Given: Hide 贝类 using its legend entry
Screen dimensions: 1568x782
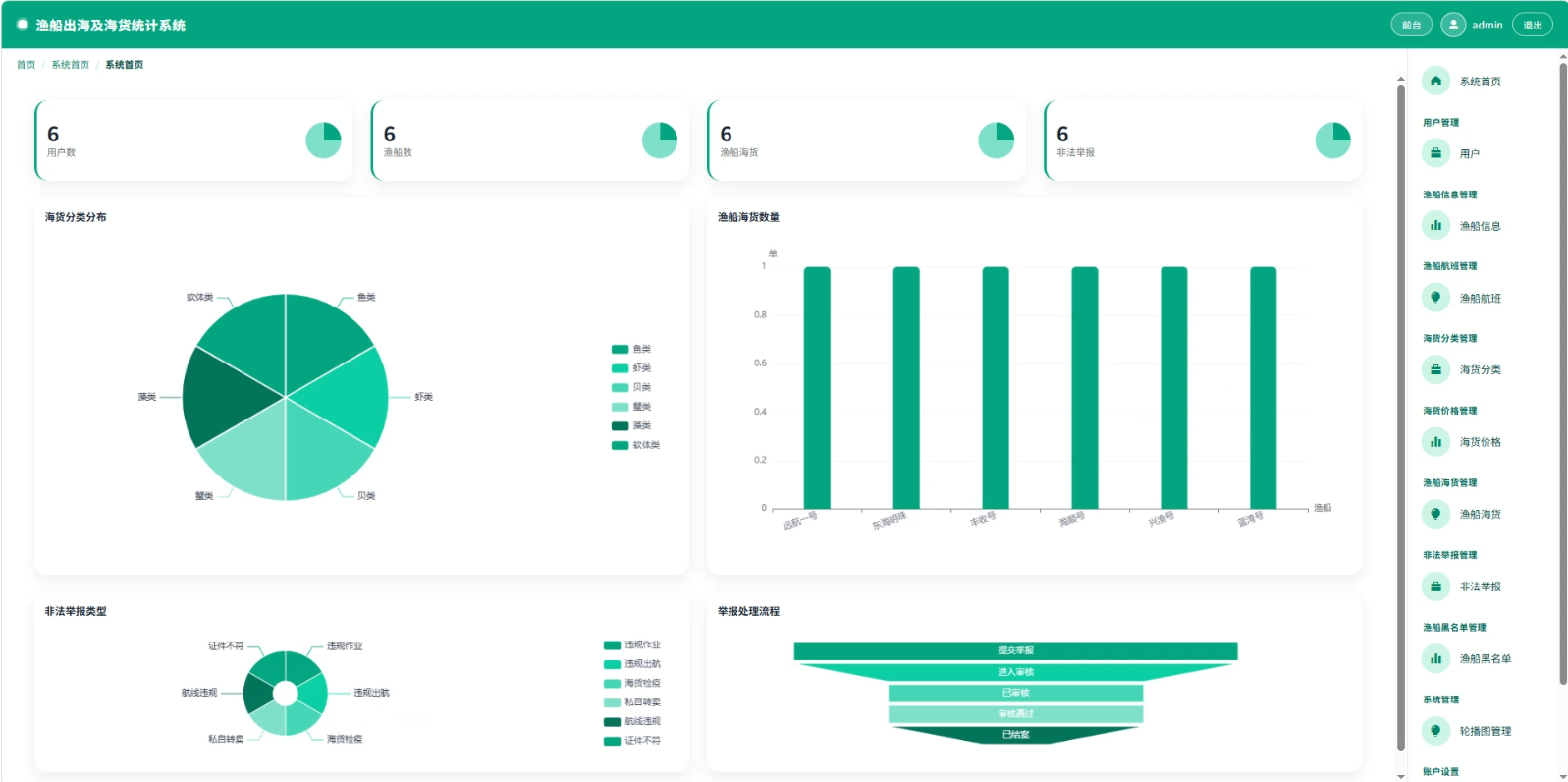Looking at the screenshot, I should pyautogui.click(x=631, y=387).
